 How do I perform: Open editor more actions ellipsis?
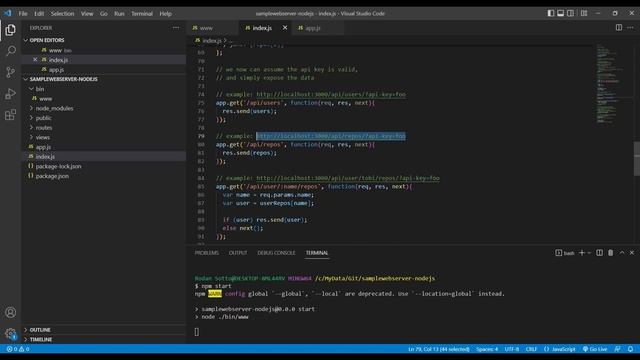[630, 27]
